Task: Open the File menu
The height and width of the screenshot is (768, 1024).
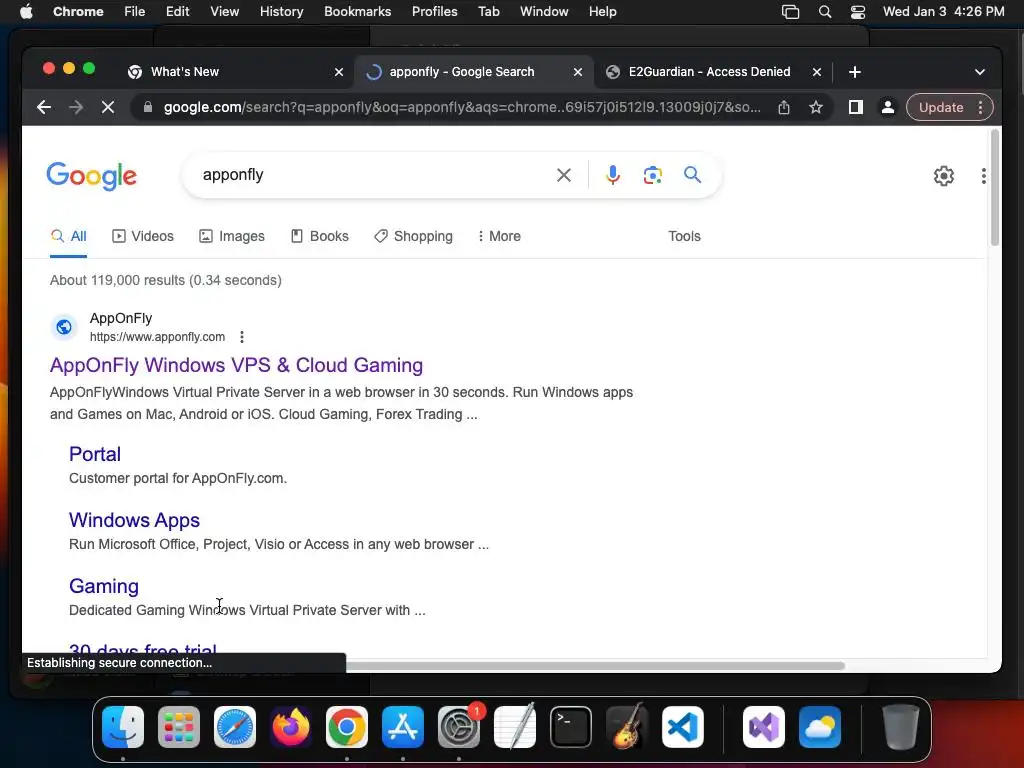Action: tap(135, 12)
